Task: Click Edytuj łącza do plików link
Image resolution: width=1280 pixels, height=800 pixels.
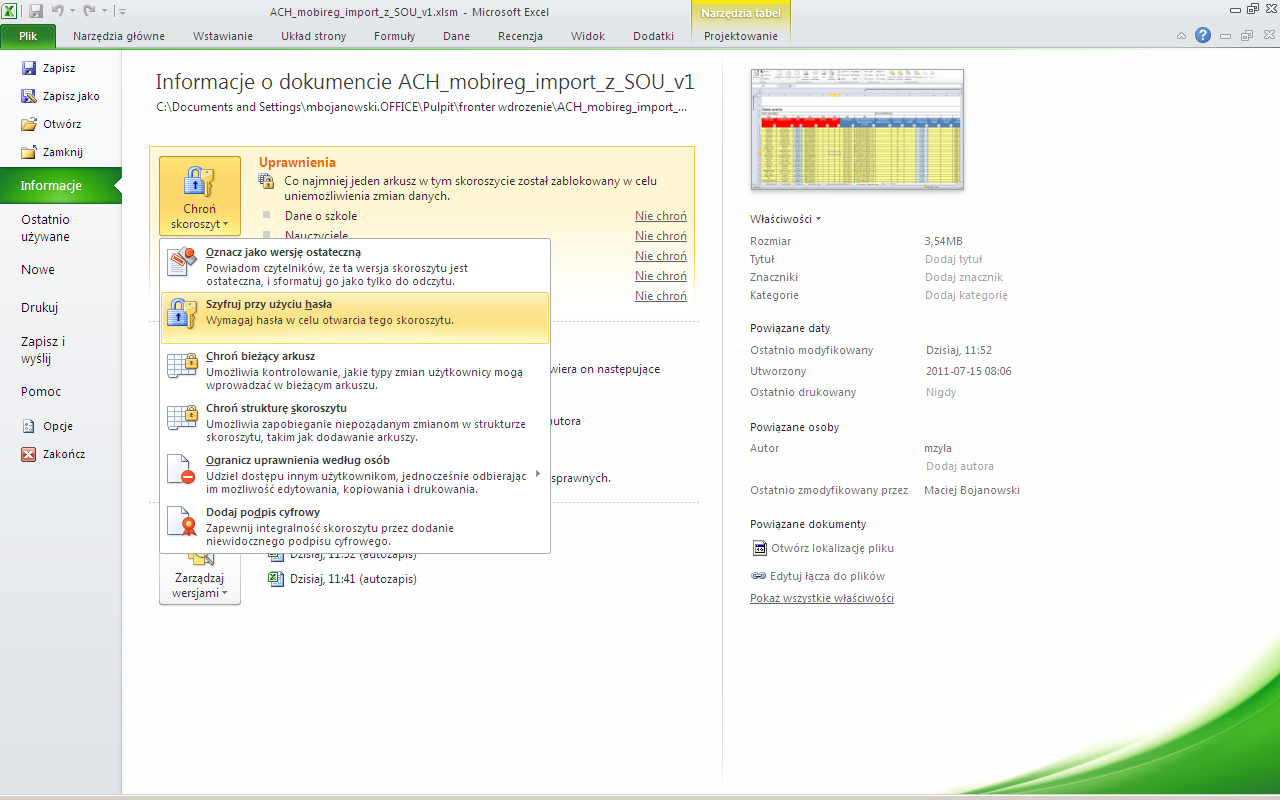Action: tap(827, 576)
